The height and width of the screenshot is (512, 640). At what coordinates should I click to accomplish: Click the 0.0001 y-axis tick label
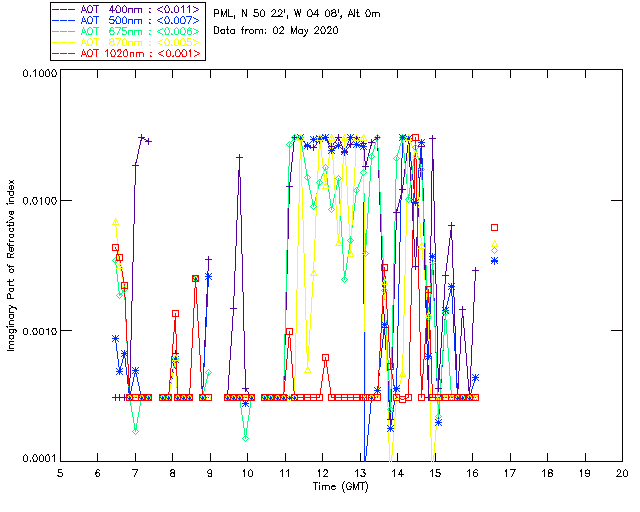38,458
